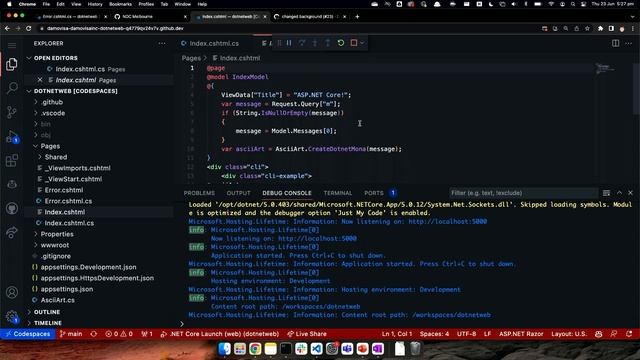Expand the Shared folder
This screenshot has width=640, height=360.
coord(56,157)
